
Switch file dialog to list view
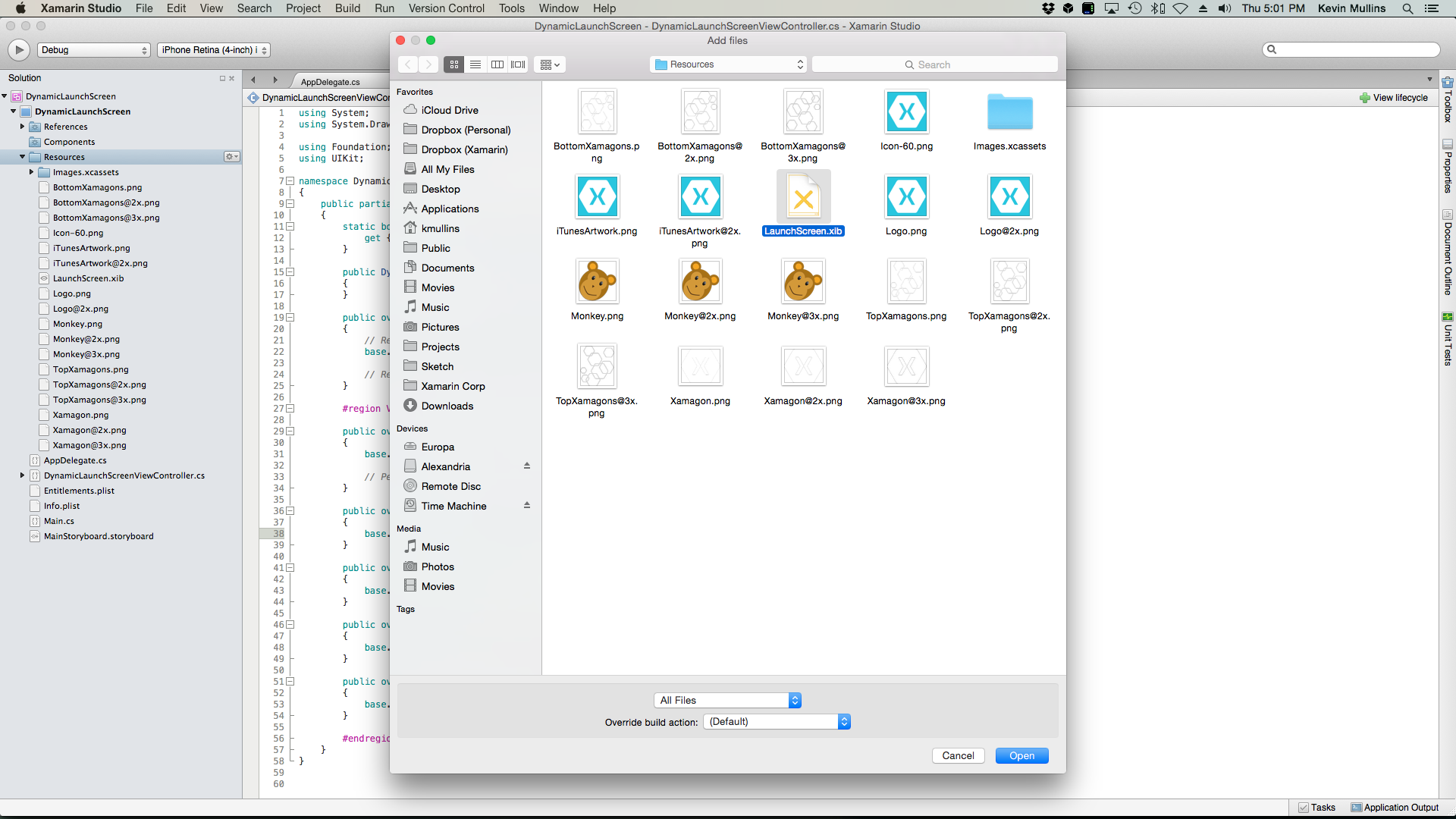coord(475,64)
